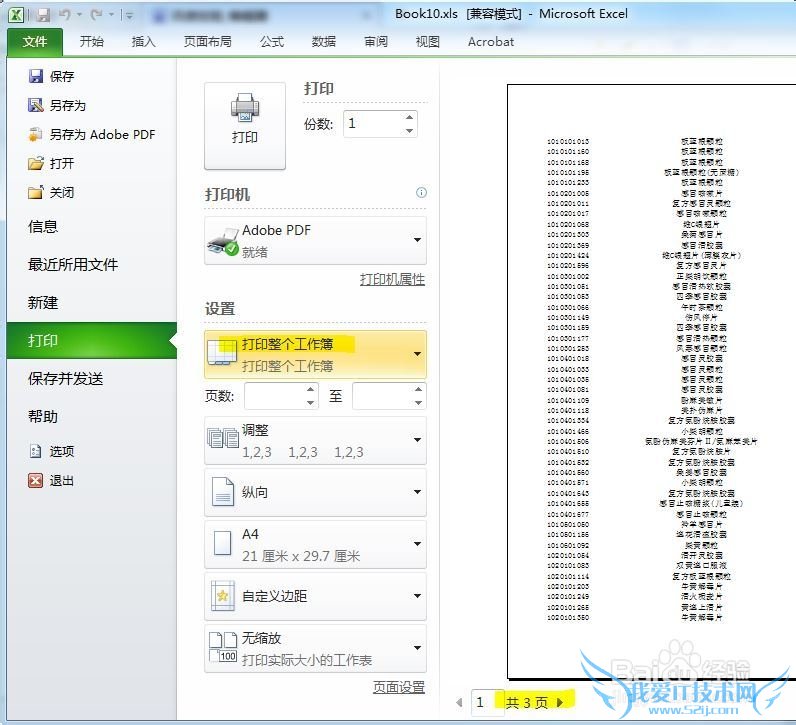Switch to the 页面布局 ribbon tab
The width and height of the screenshot is (796, 725).
click(208, 42)
